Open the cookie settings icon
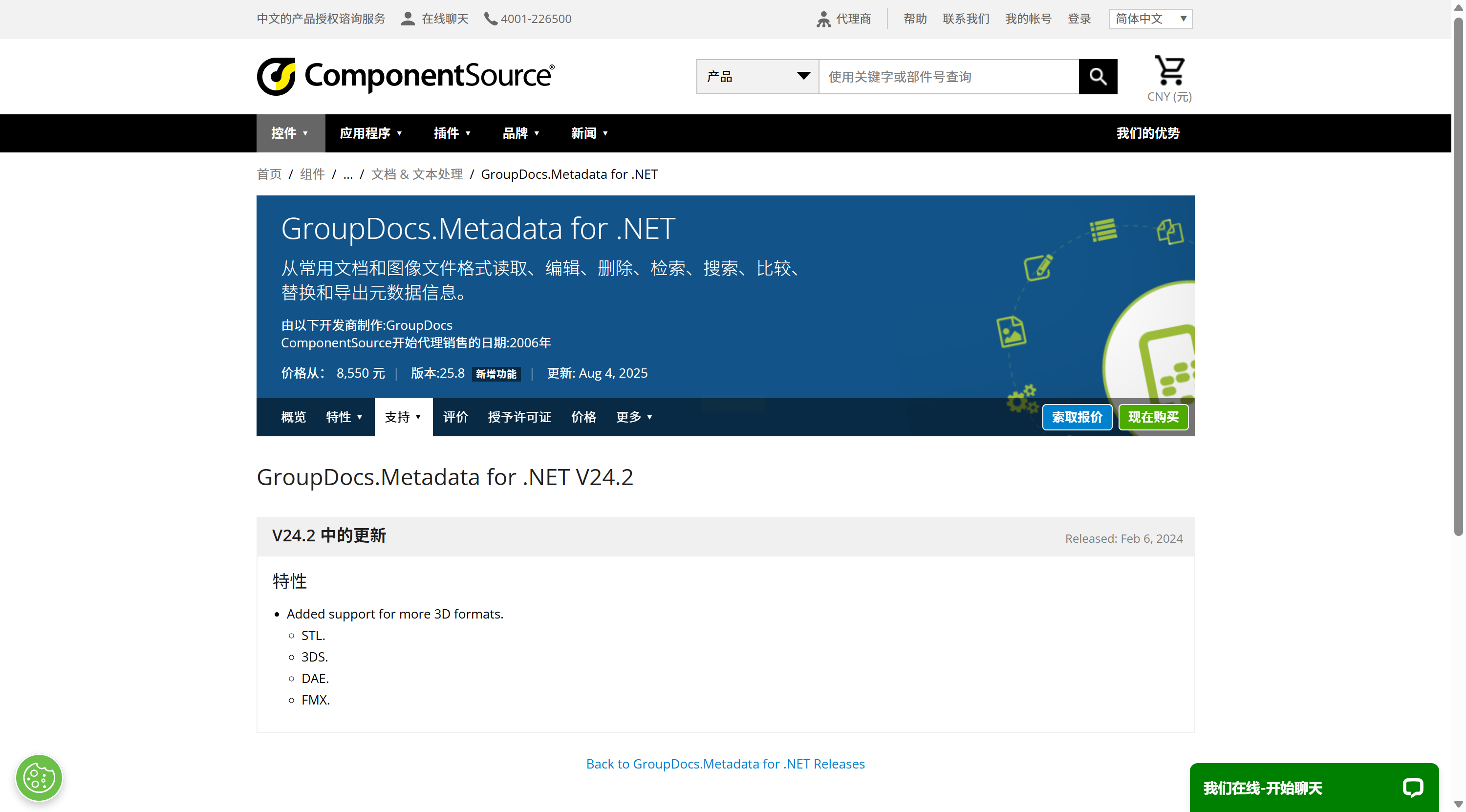Screen dimensions: 1466x812 pos(39,777)
